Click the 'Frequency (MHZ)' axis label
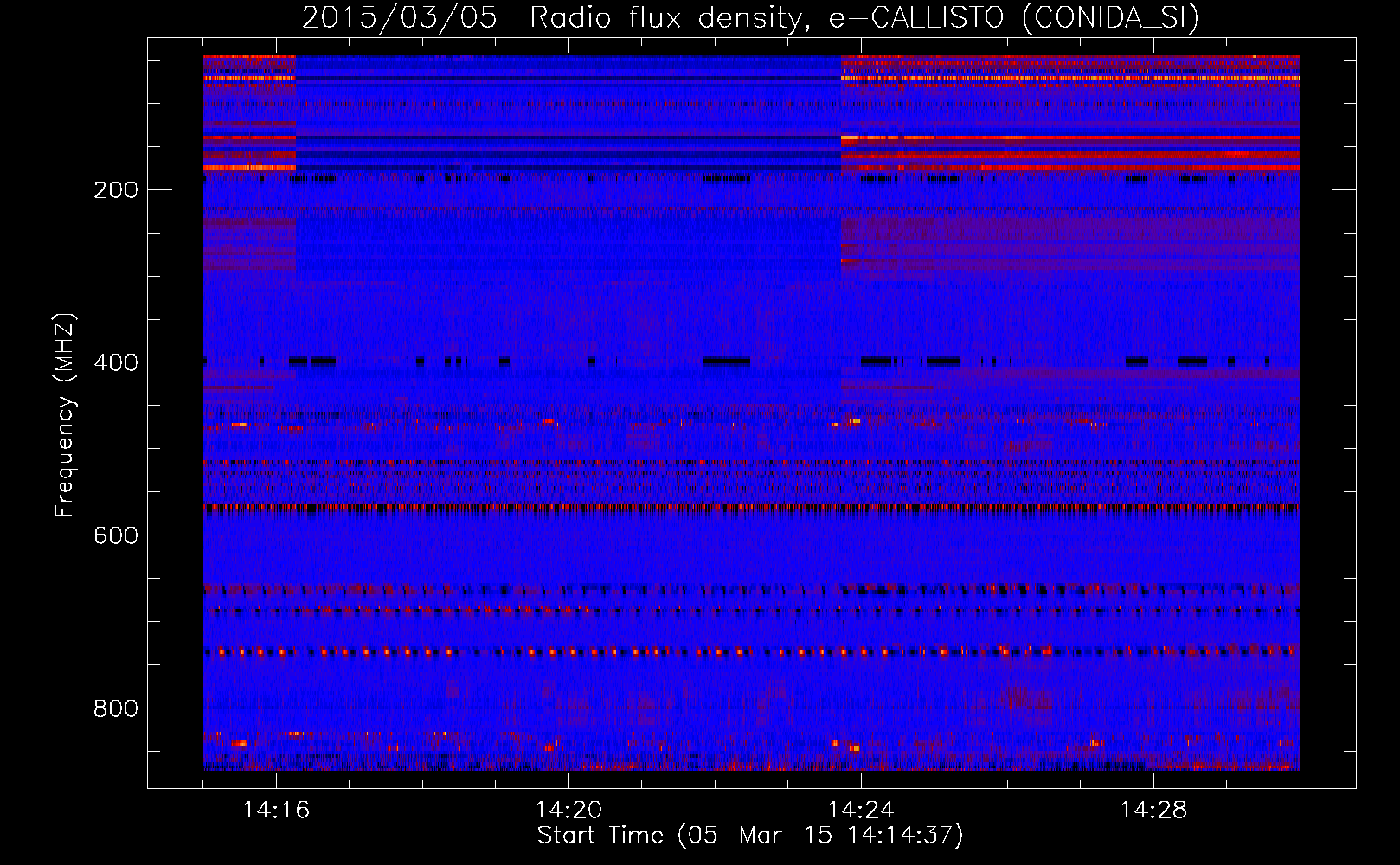The width and height of the screenshot is (1400, 865). pyautogui.click(x=65, y=415)
